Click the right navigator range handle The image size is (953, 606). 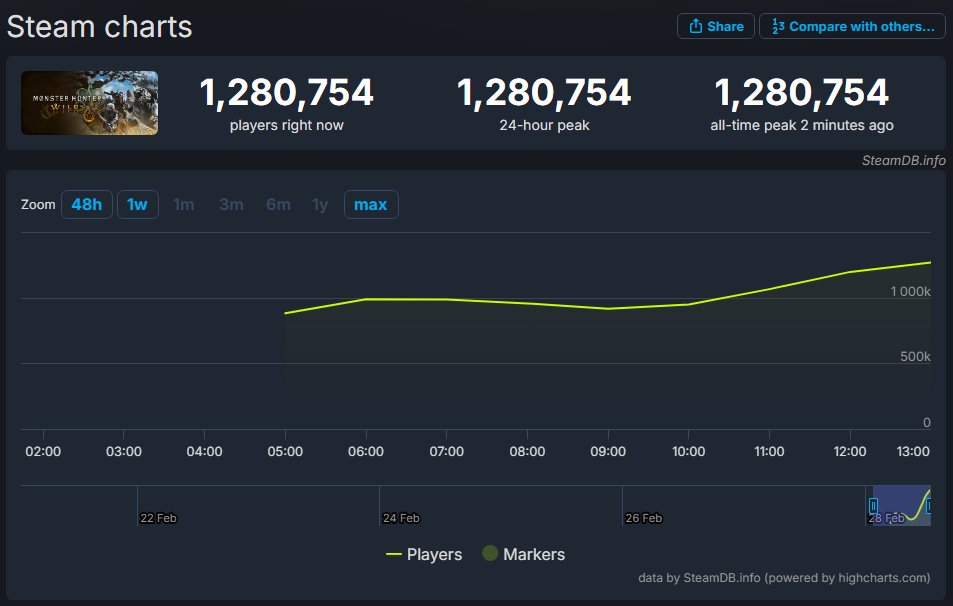(x=928, y=506)
